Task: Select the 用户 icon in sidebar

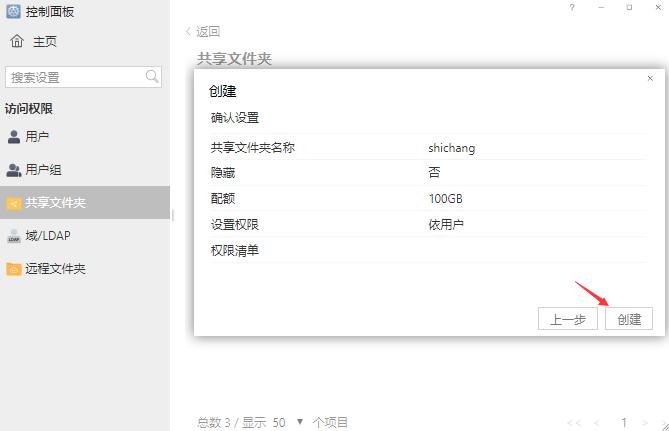Action: click(x=14, y=136)
